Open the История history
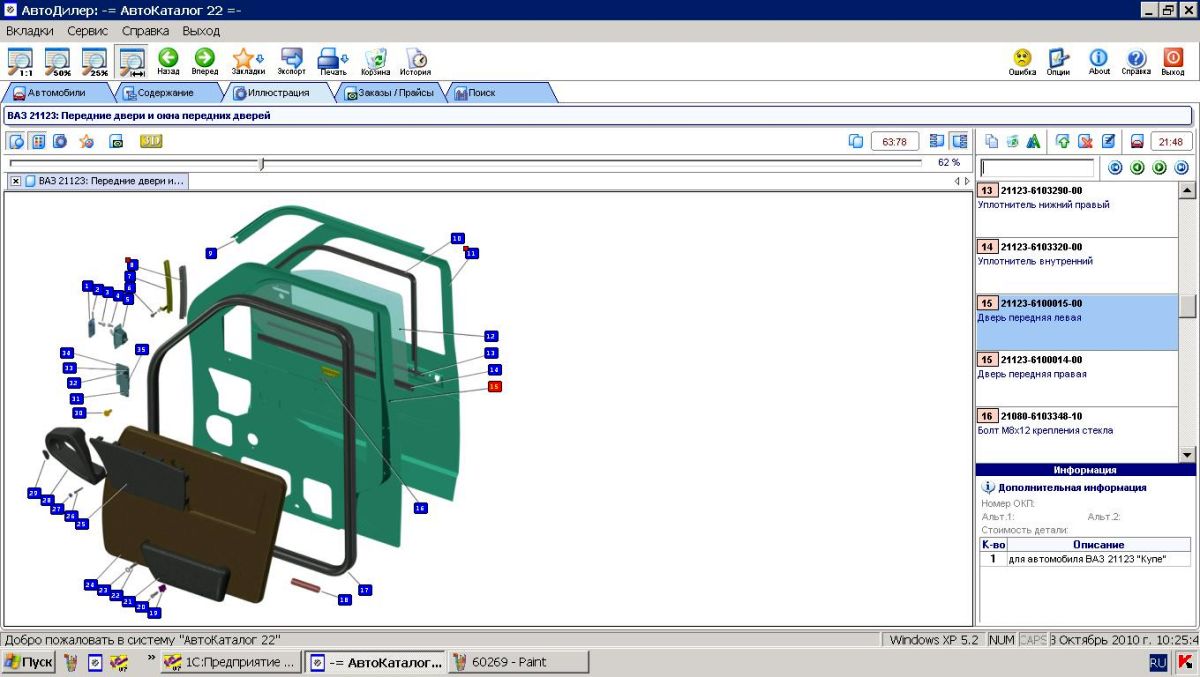 tap(416, 62)
